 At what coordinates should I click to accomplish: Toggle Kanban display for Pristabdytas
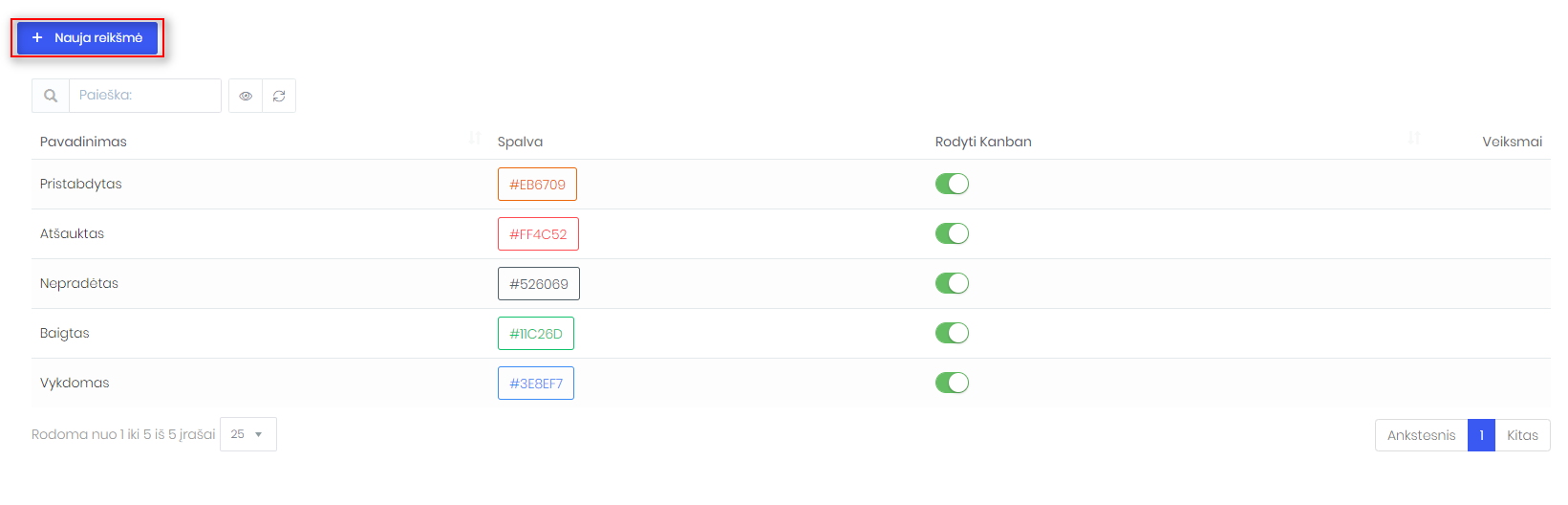click(x=952, y=184)
